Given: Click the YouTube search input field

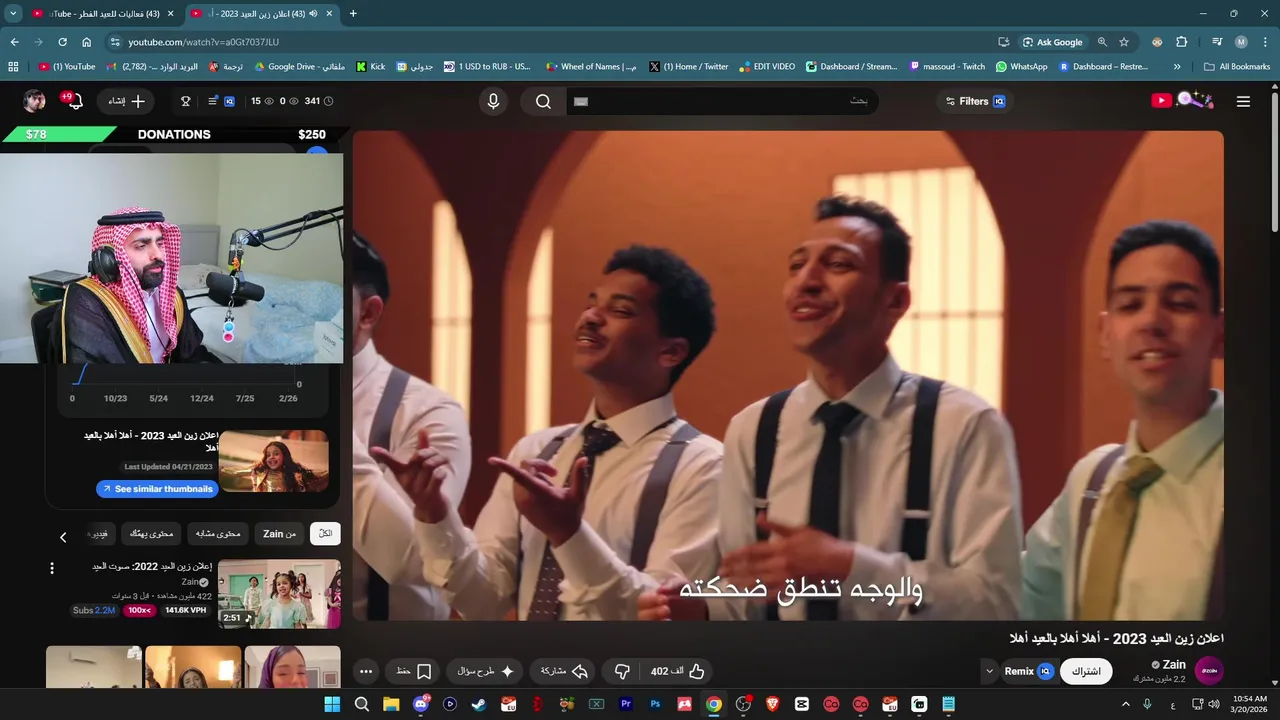Looking at the screenshot, I should pyautogui.click(x=722, y=101).
